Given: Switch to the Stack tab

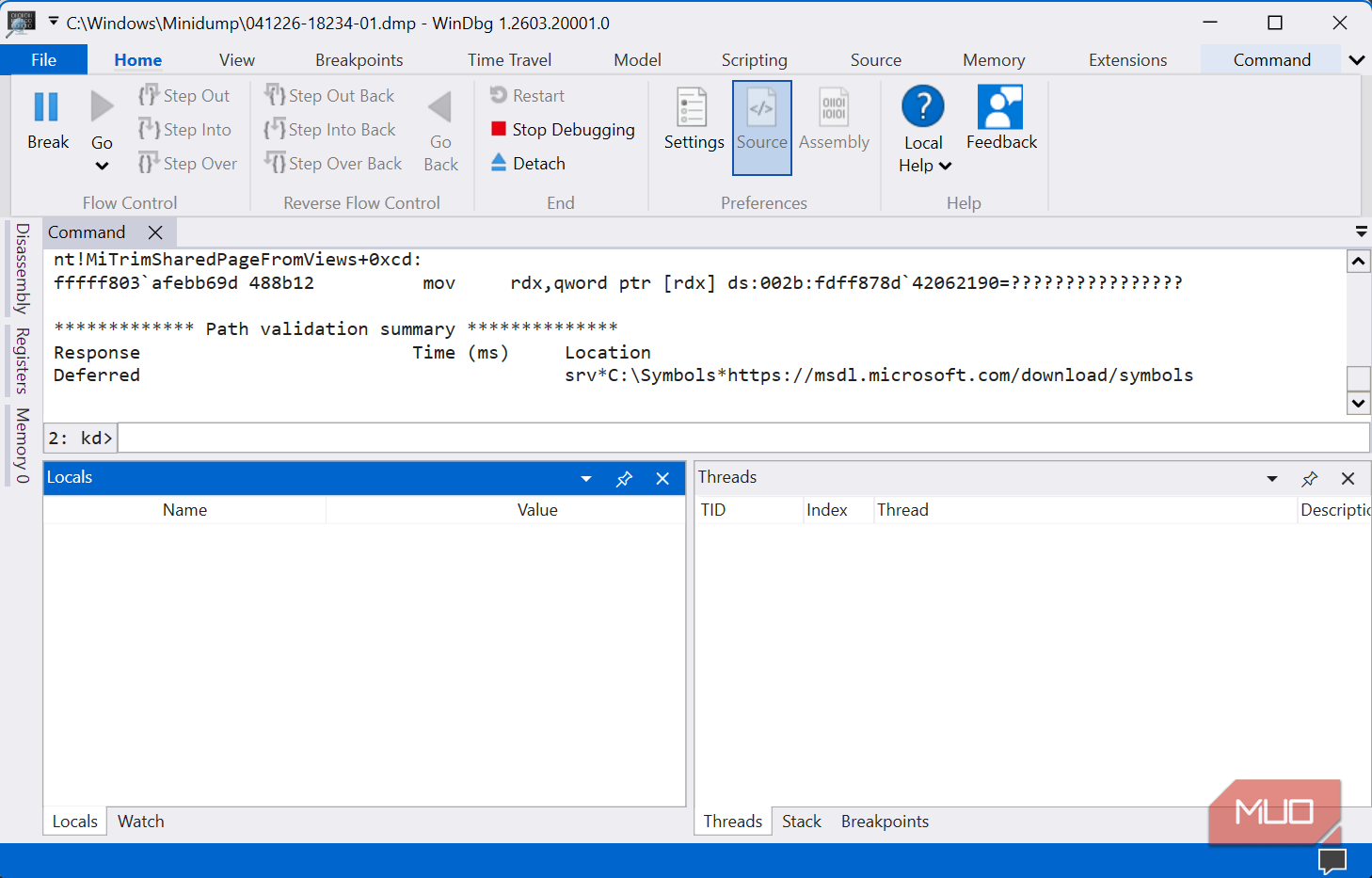Looking at the screenshot, I should [802, 822].
